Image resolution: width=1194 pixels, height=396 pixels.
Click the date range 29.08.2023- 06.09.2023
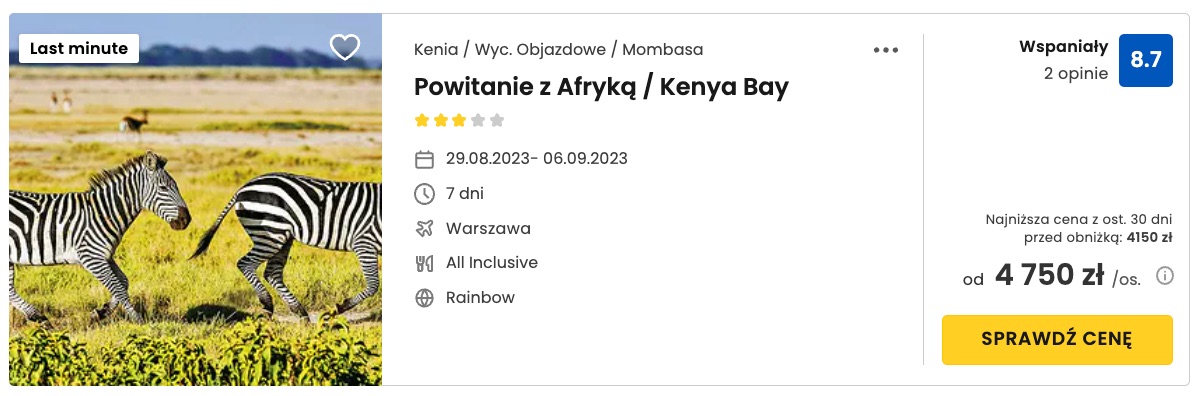537,158
